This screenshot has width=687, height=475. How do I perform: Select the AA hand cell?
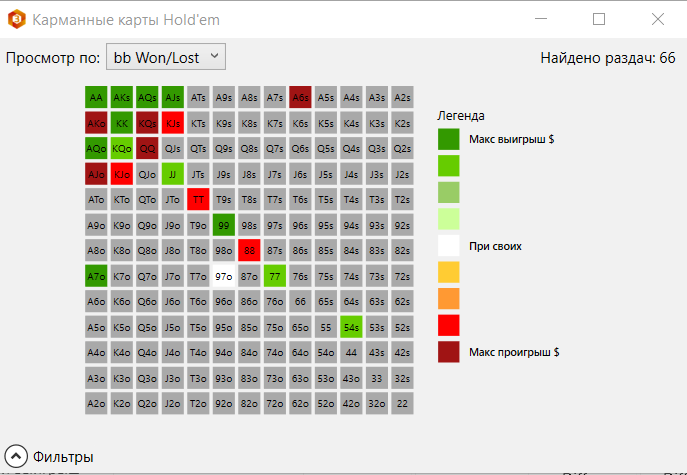coord(96,97)
